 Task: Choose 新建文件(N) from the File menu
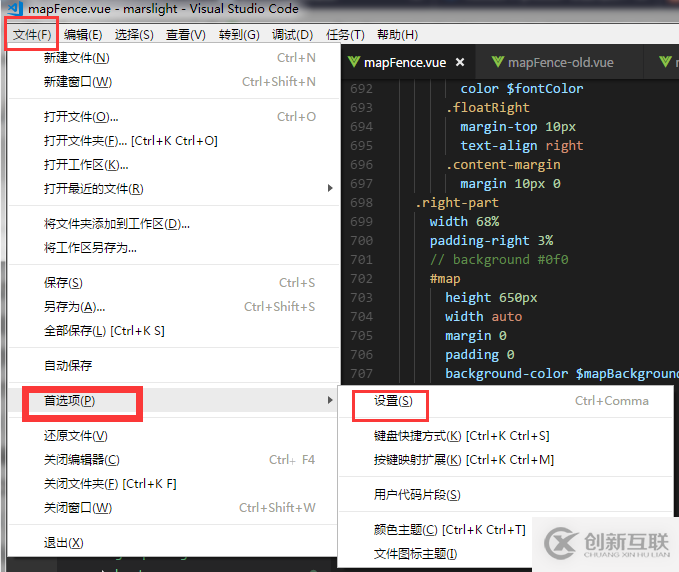pyautogui.click(x=173, y=58)
